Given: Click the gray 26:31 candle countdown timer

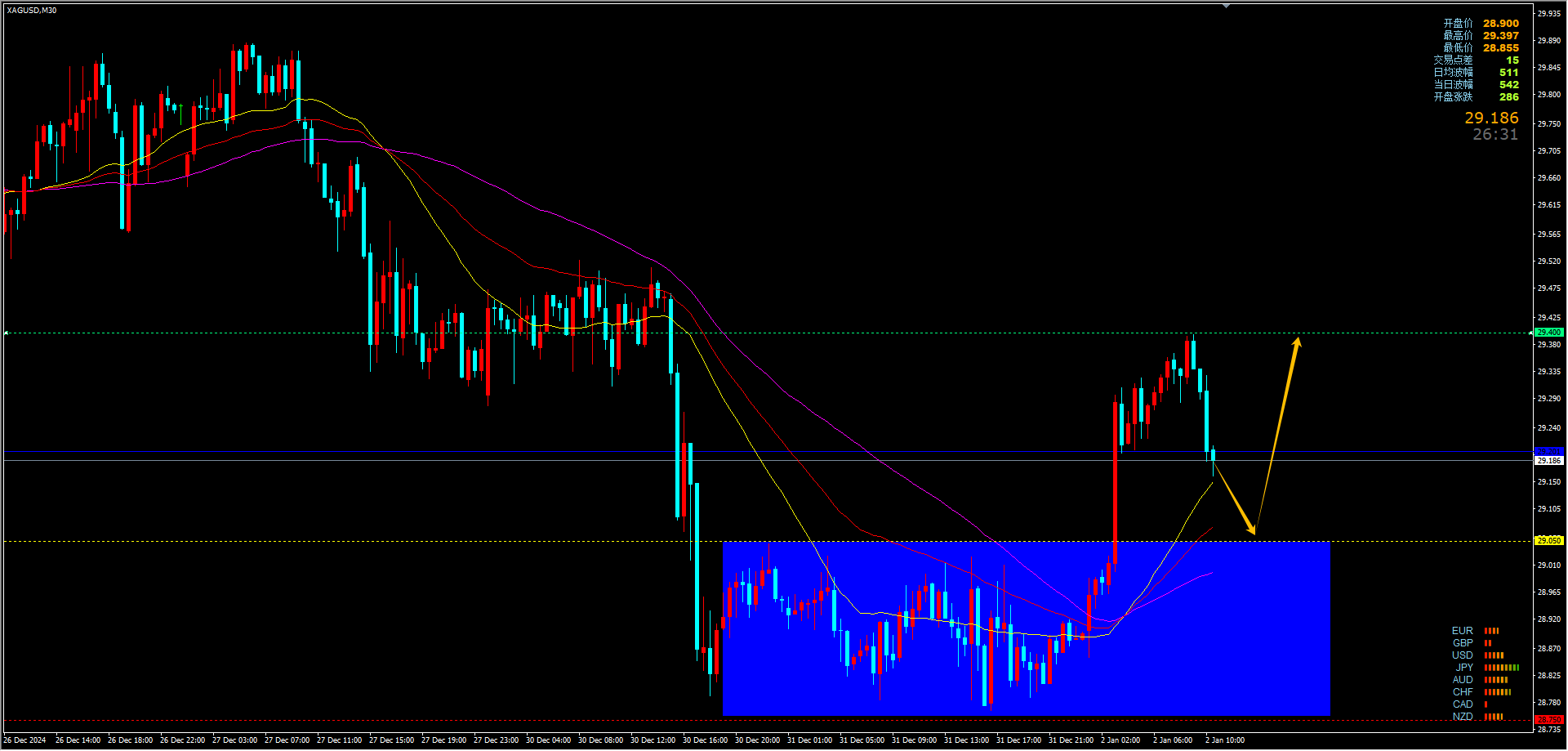Looking at the screenshot, I should (1495, 135).
